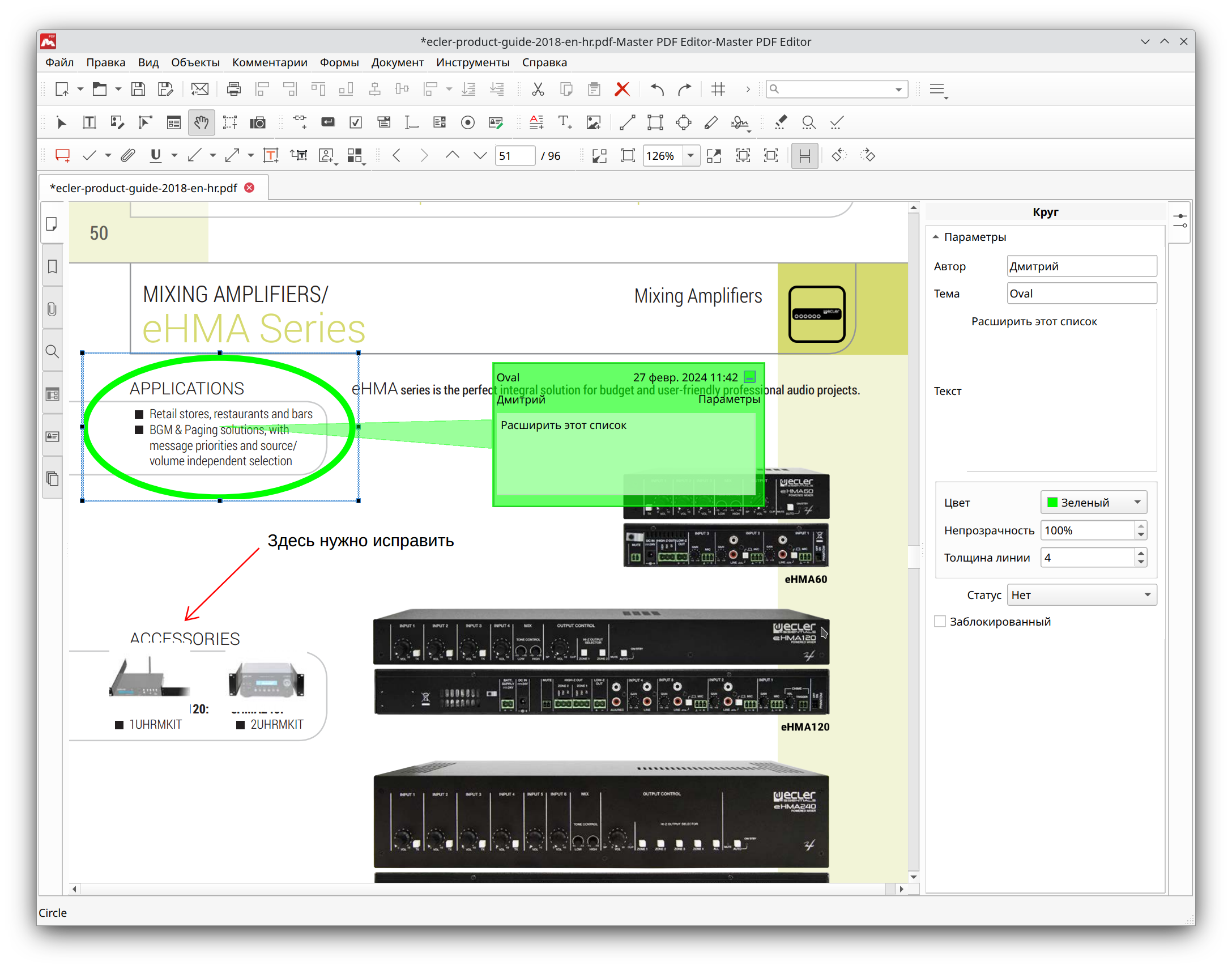Minimize the Oval popup note
This screenshot has height=969, width=1232.
click(x=749, y=377)
